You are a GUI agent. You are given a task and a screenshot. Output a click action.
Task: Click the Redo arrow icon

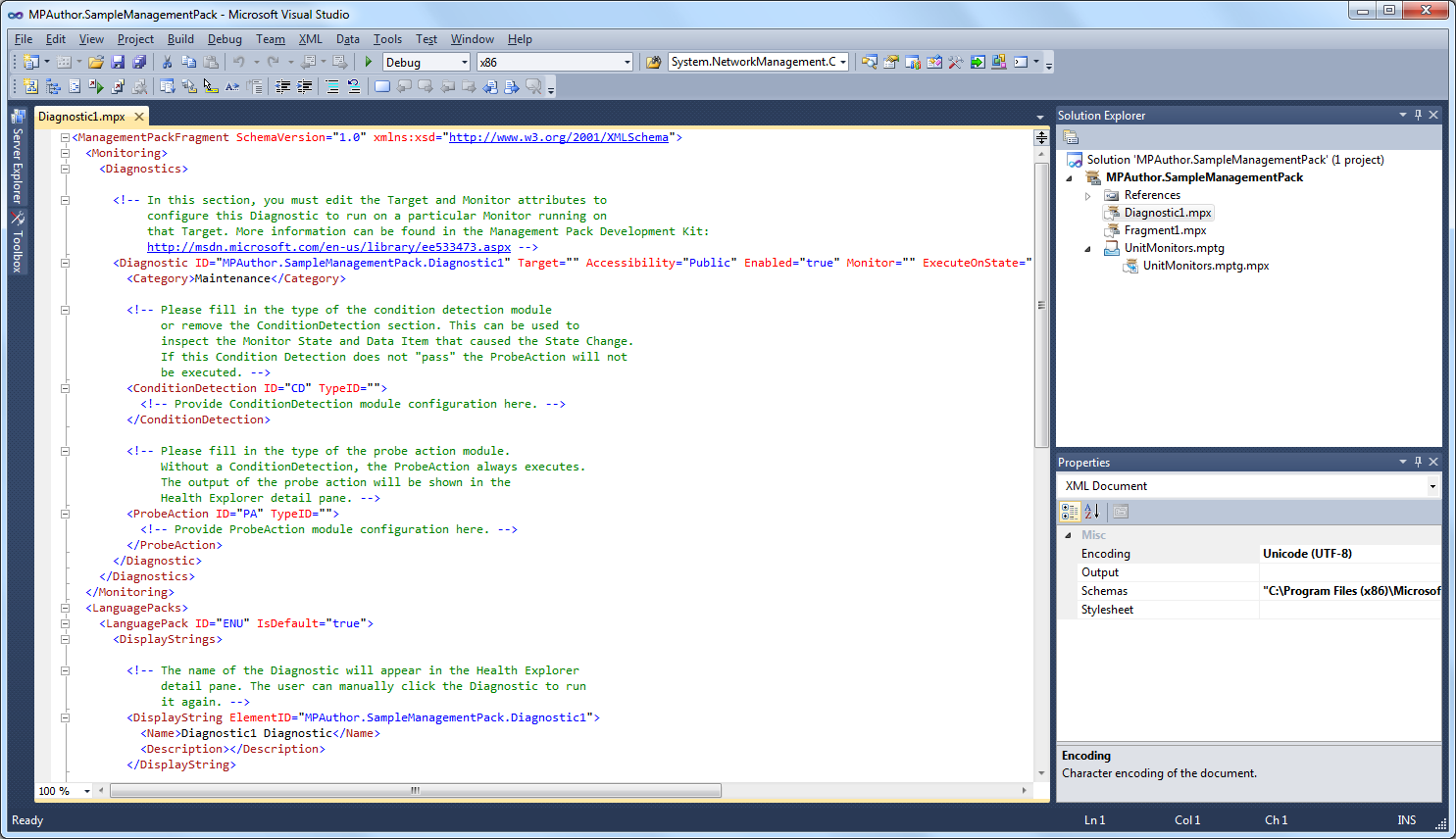(274, 62)
